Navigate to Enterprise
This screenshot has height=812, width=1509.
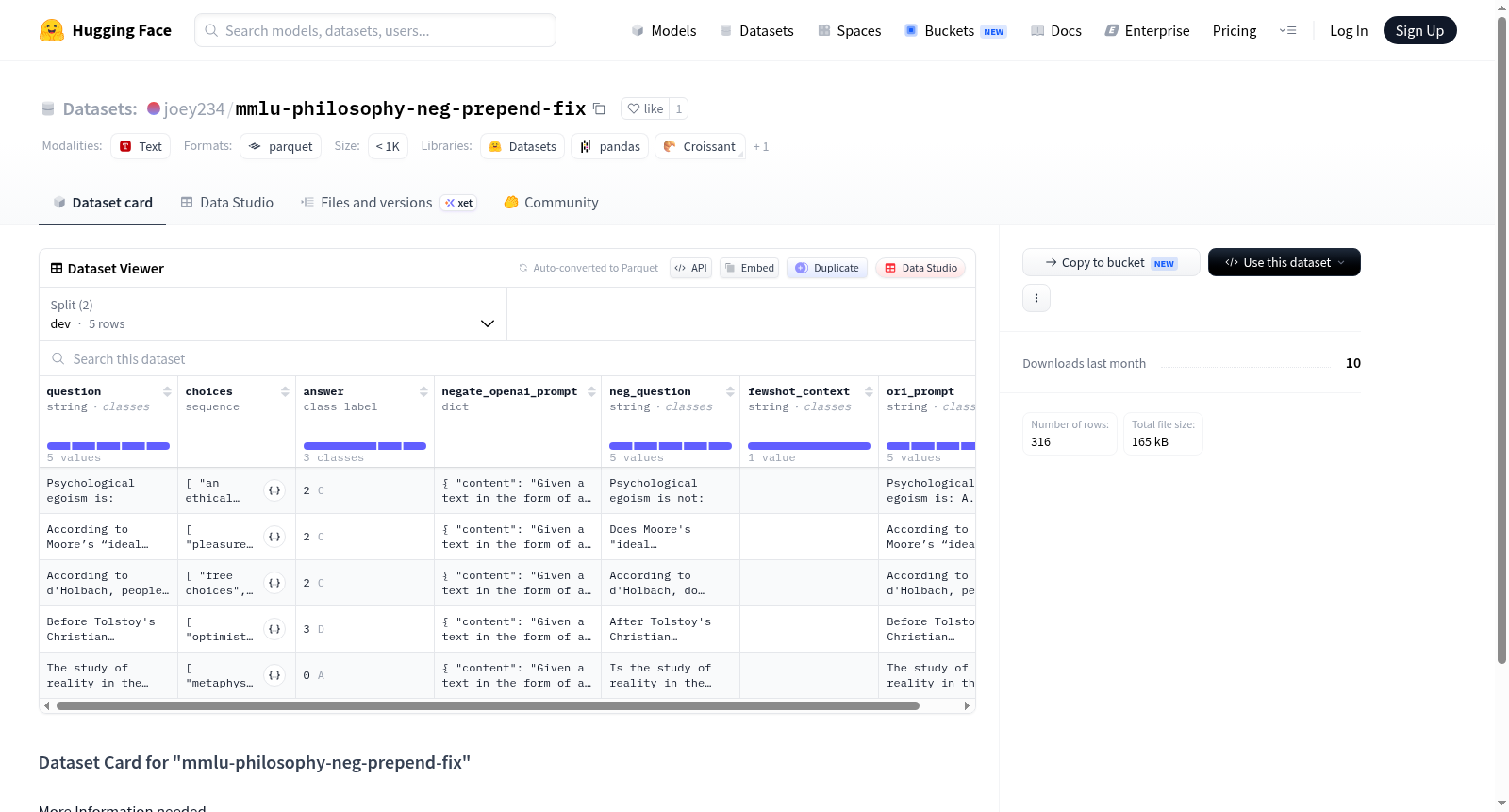[1147, 30]
